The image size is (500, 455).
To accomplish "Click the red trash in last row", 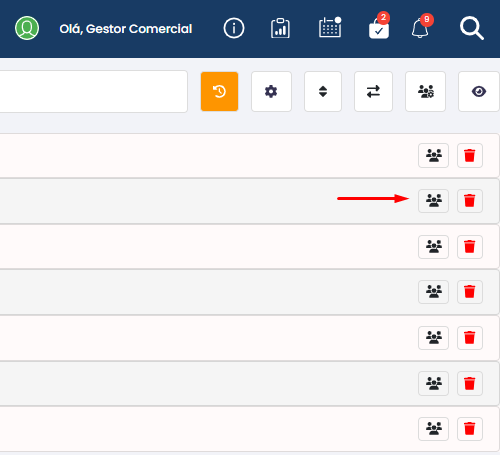I will [x=470, y=429].
